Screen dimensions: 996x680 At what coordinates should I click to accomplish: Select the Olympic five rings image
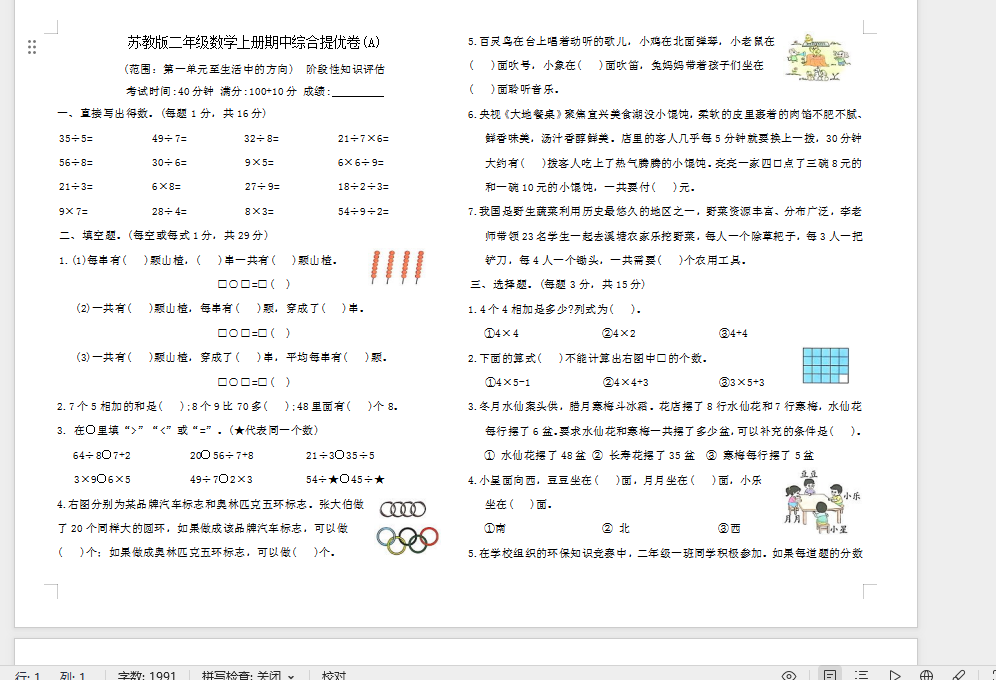pos(408,539)
